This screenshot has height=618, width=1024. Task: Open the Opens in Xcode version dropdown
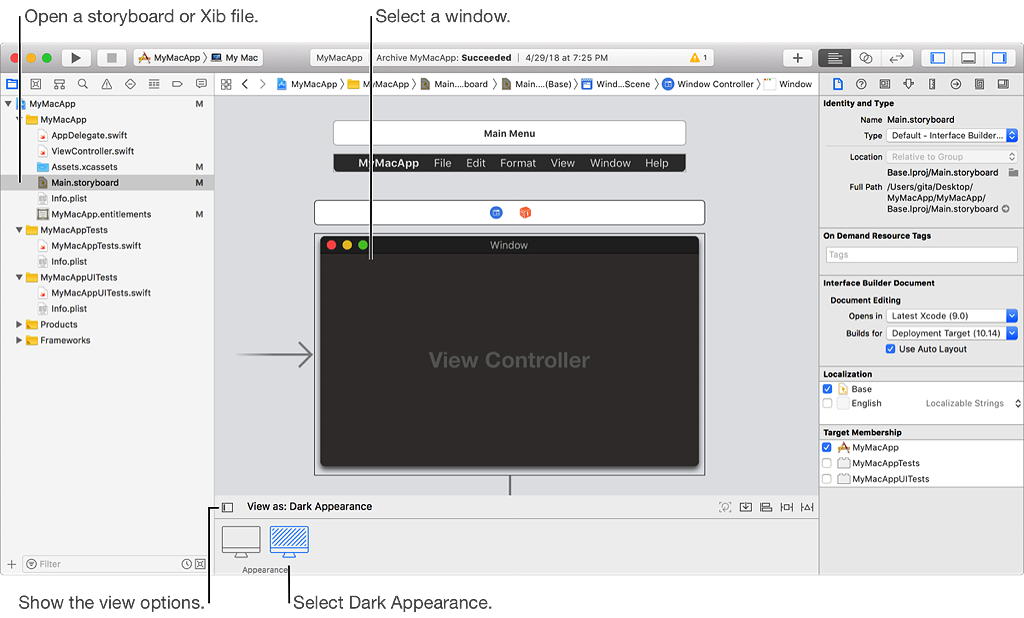[x=952, y=316]
